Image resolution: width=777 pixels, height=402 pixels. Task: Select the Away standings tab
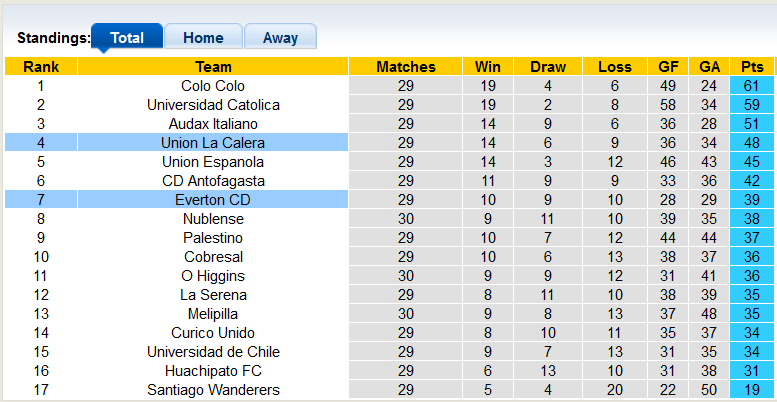tap(280, 38)
